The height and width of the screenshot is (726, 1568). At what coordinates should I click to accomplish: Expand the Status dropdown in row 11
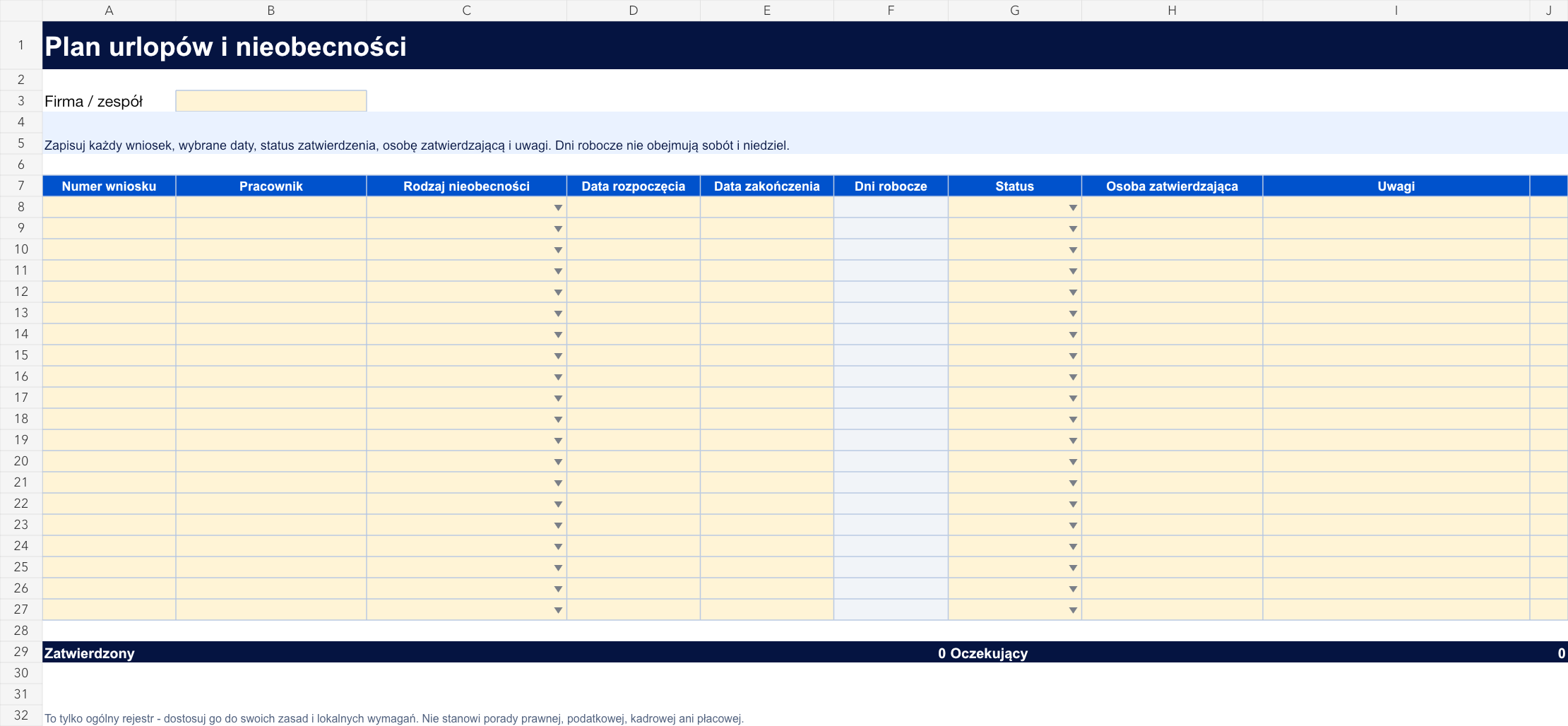point(1073,271)
